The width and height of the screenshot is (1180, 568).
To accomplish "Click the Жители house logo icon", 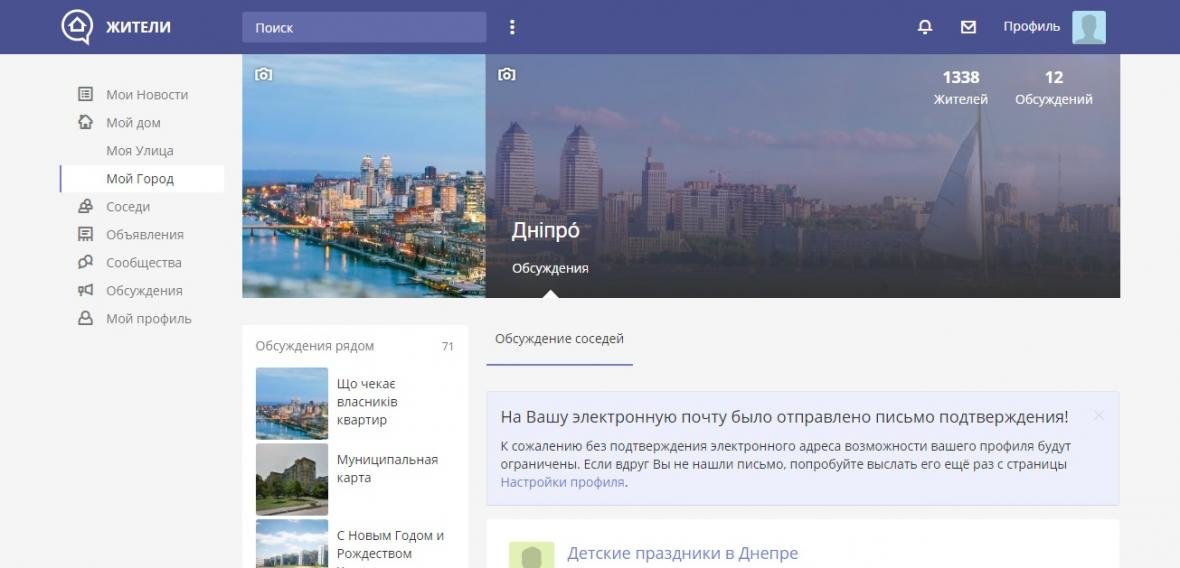I will (x=77, y=27).
